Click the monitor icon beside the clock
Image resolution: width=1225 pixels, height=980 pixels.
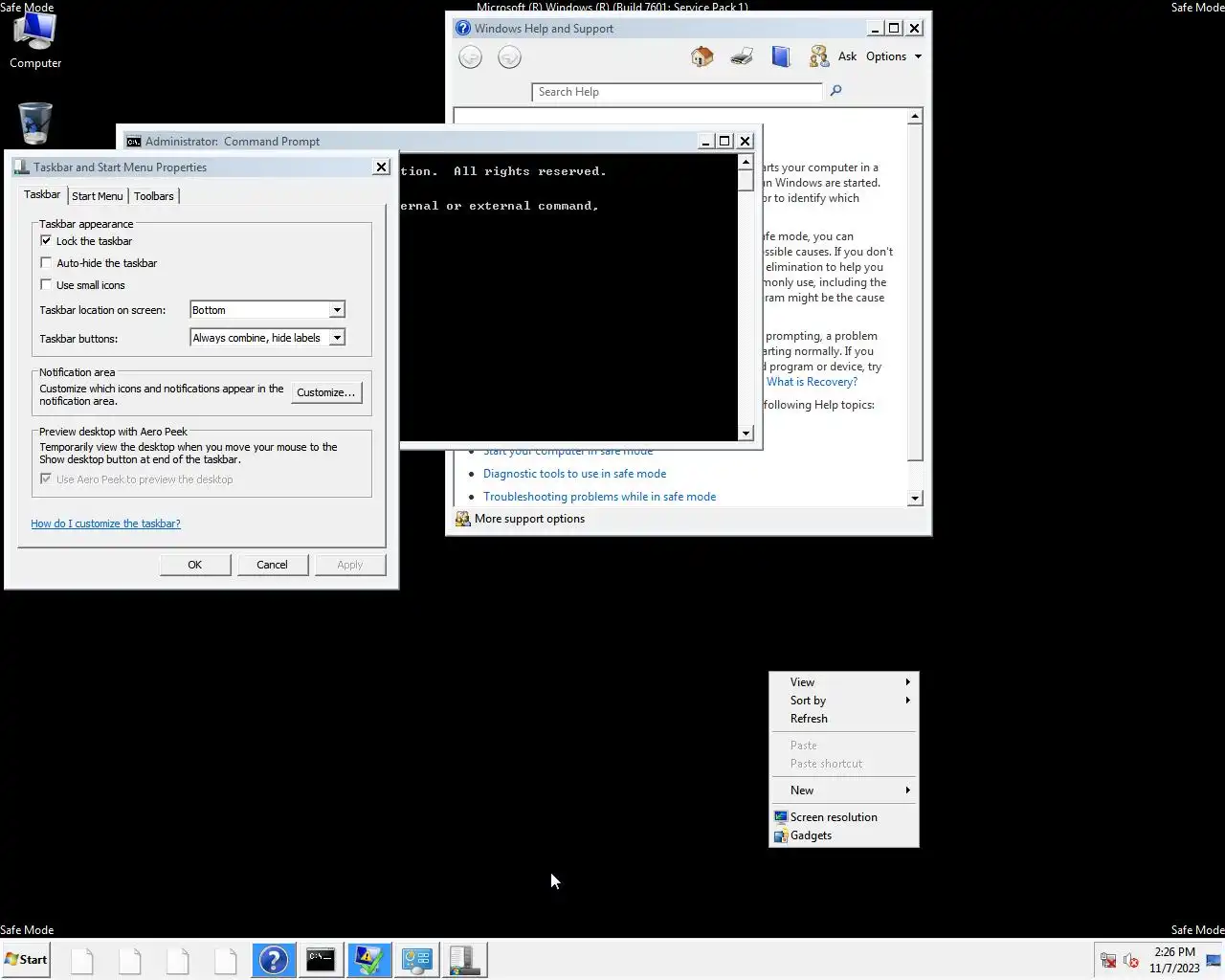tap(1214, 960)
